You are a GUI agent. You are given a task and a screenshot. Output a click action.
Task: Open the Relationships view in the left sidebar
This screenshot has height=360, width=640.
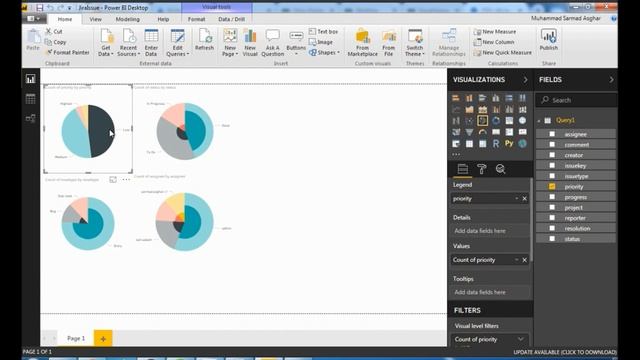[x=31, y=118]
